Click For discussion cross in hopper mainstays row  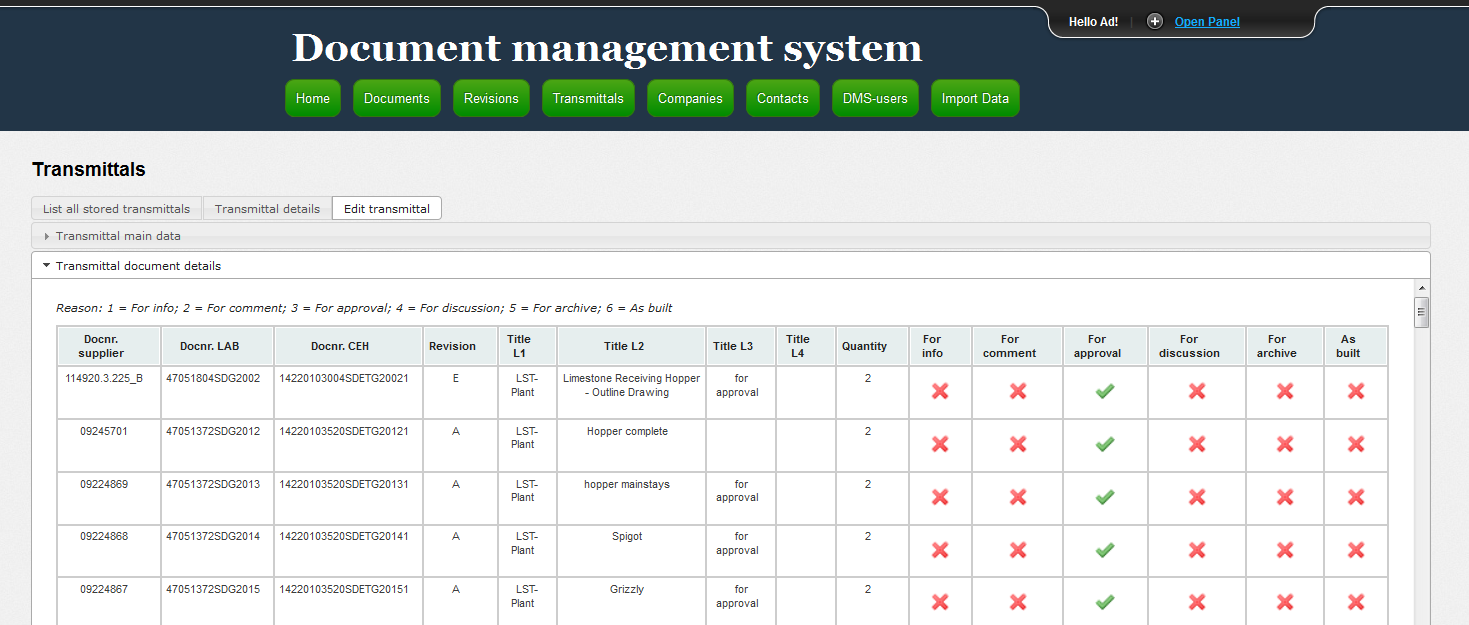click(1197, 497)
